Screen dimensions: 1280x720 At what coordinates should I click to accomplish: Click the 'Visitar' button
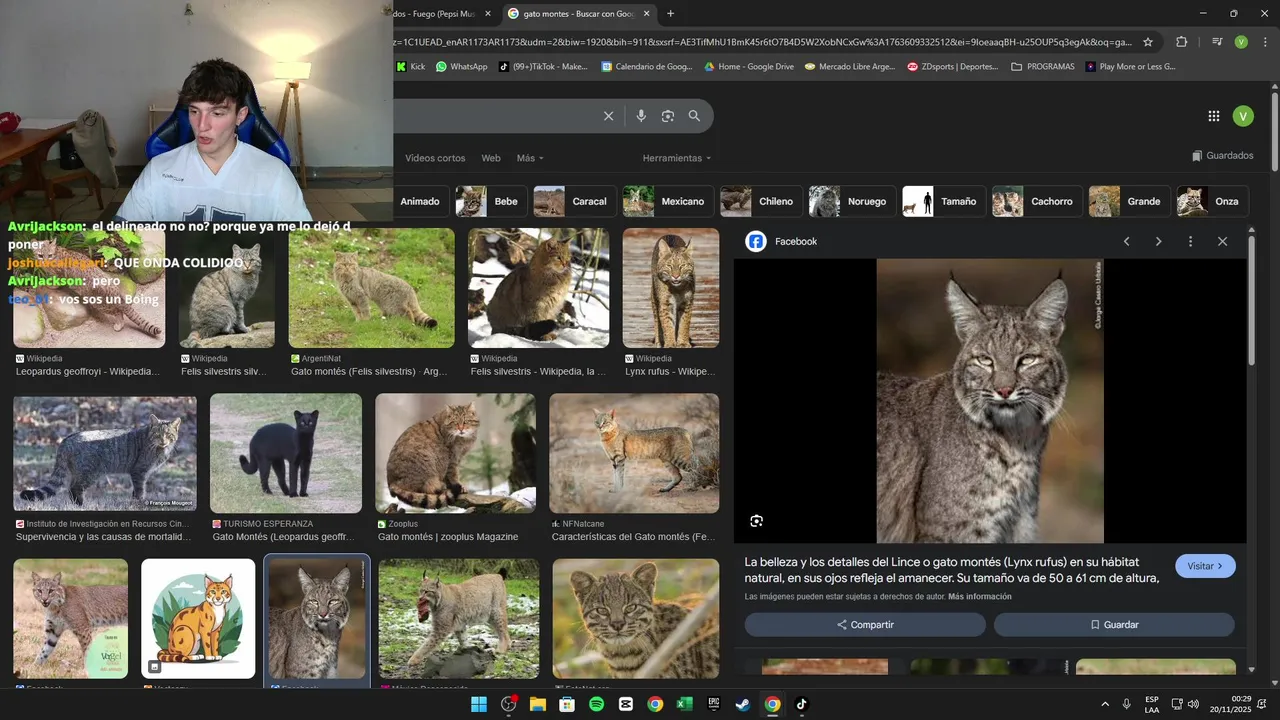tap(1205, 566)
